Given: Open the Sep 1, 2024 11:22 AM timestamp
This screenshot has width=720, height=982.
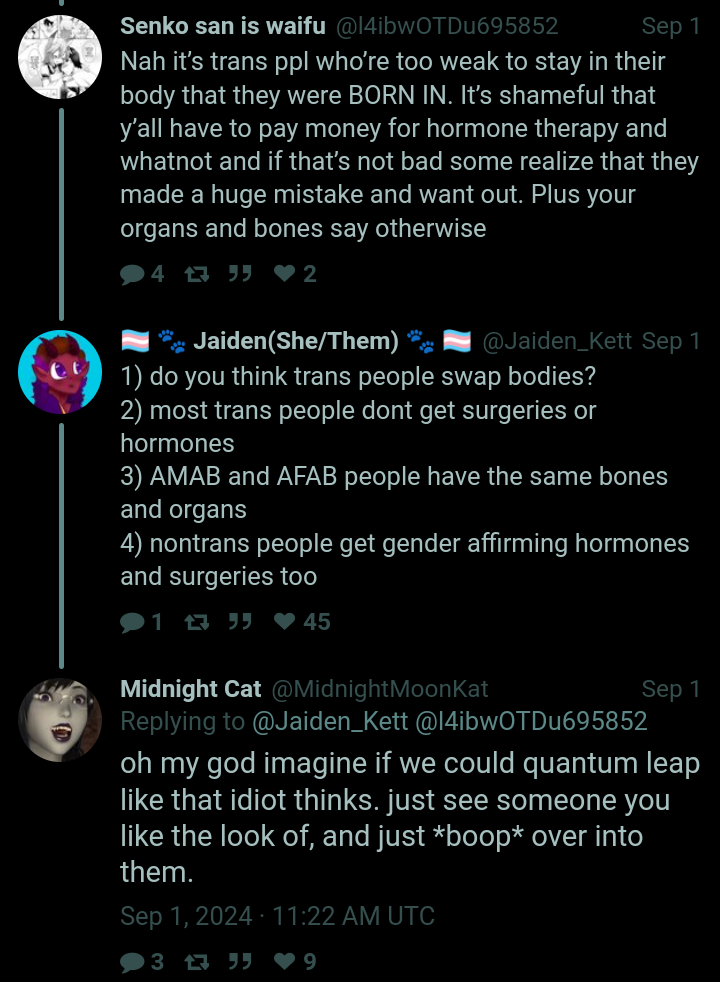Looking at the screenshot, I should click(277, 916).
